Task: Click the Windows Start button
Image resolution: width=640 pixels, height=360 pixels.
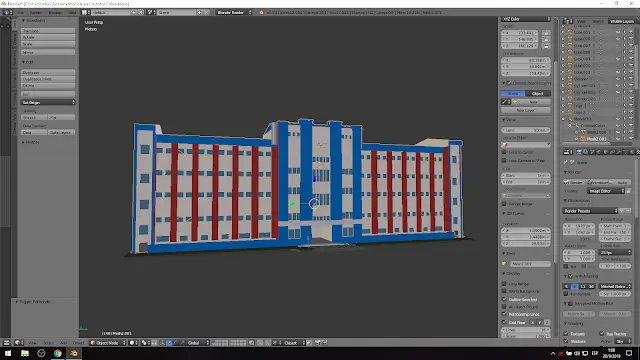Action: coord(8,353)
